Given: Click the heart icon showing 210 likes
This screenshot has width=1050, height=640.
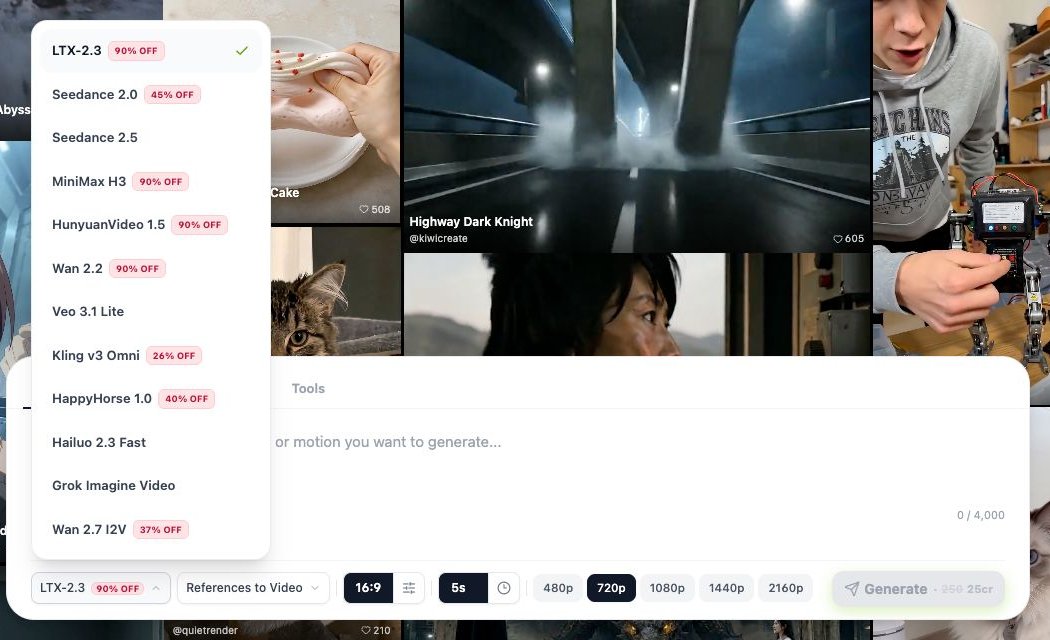Looking at the screenshot, I should (x=366, y=630).
